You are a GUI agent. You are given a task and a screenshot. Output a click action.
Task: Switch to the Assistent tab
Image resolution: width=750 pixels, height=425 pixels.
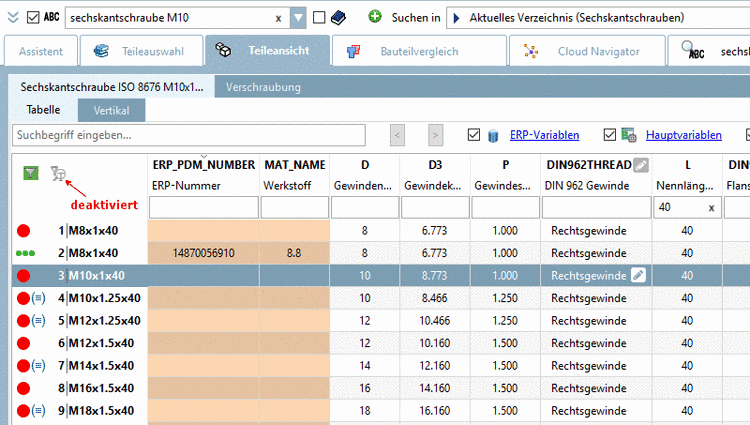click(41, 51)
